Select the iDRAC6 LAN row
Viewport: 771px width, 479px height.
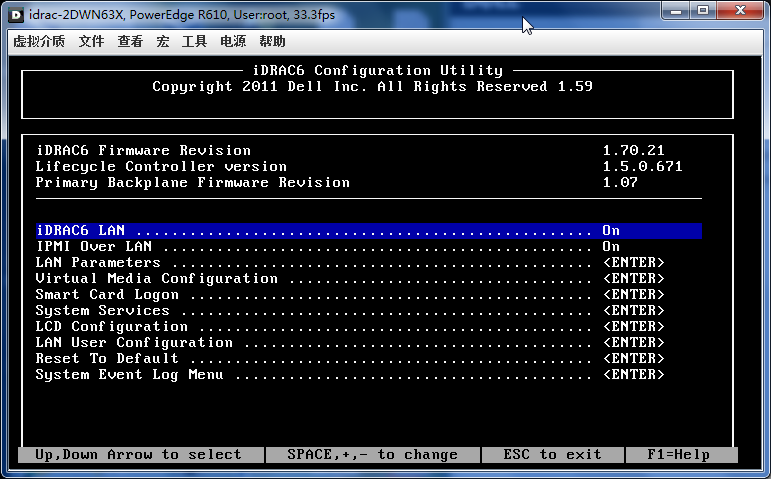369,231
